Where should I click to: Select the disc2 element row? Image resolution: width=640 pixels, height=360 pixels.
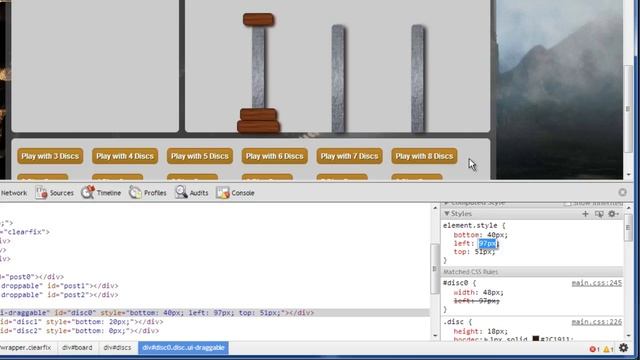click(x=215, y=331)
